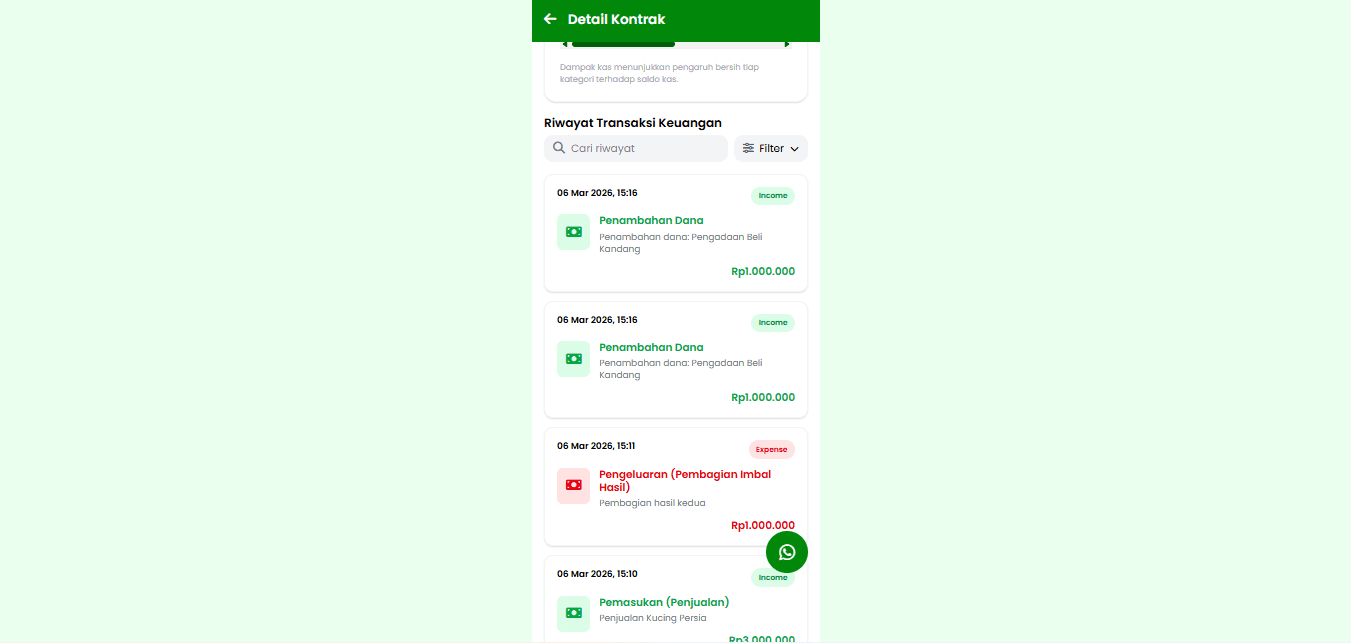Click the green horizontal scrollbar thumb

point(623,44)
